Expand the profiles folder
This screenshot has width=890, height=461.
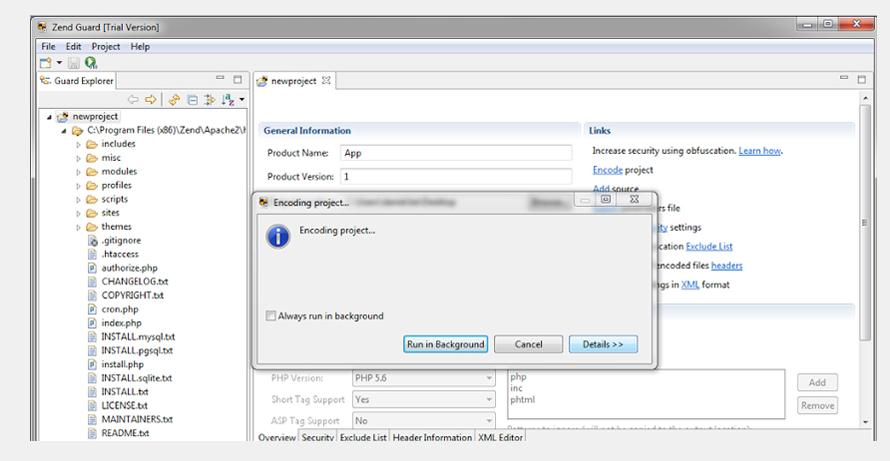(x=78, y=186)
